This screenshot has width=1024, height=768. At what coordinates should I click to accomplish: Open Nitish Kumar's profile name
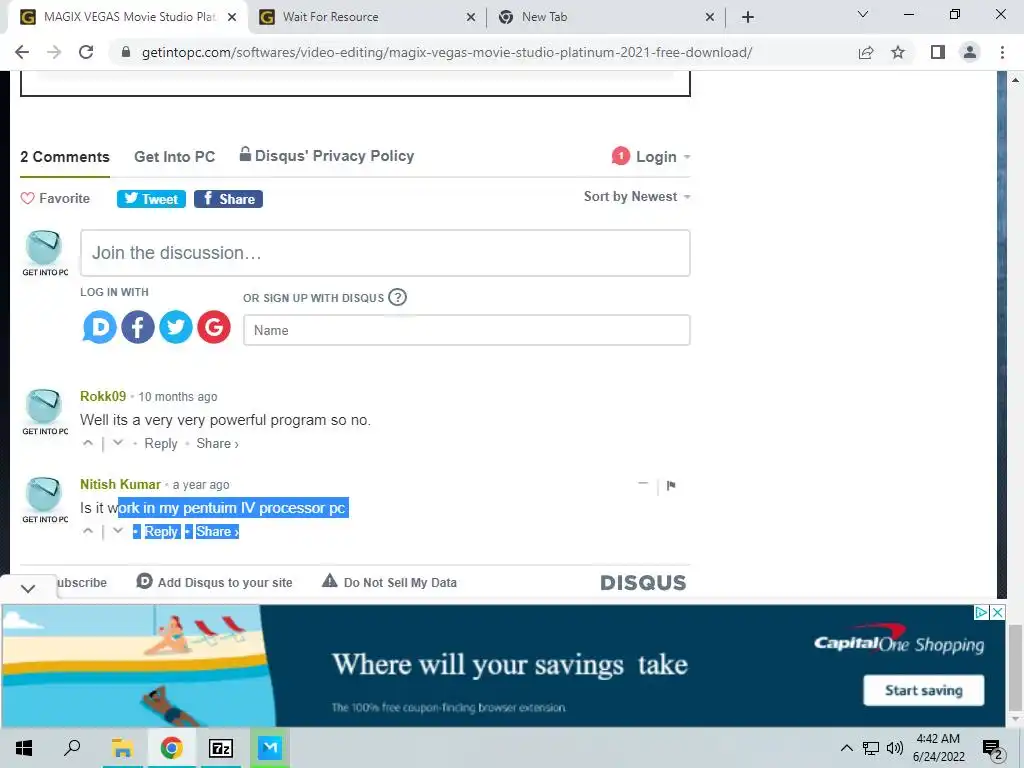coord(120,485)
